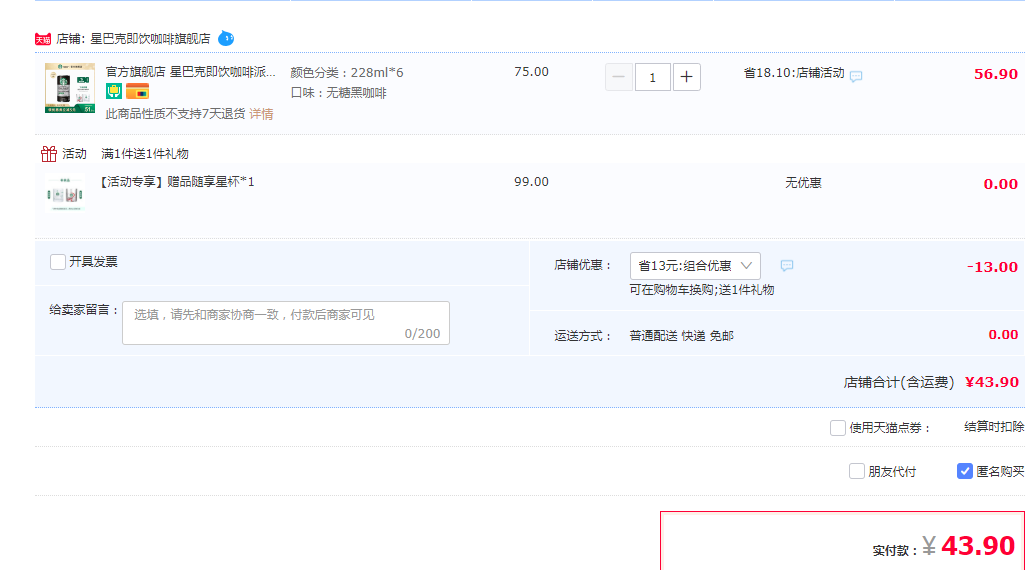The image size is (1029, 570).
Task: Click the quantity field showing 1
Action: click(652, 77)
